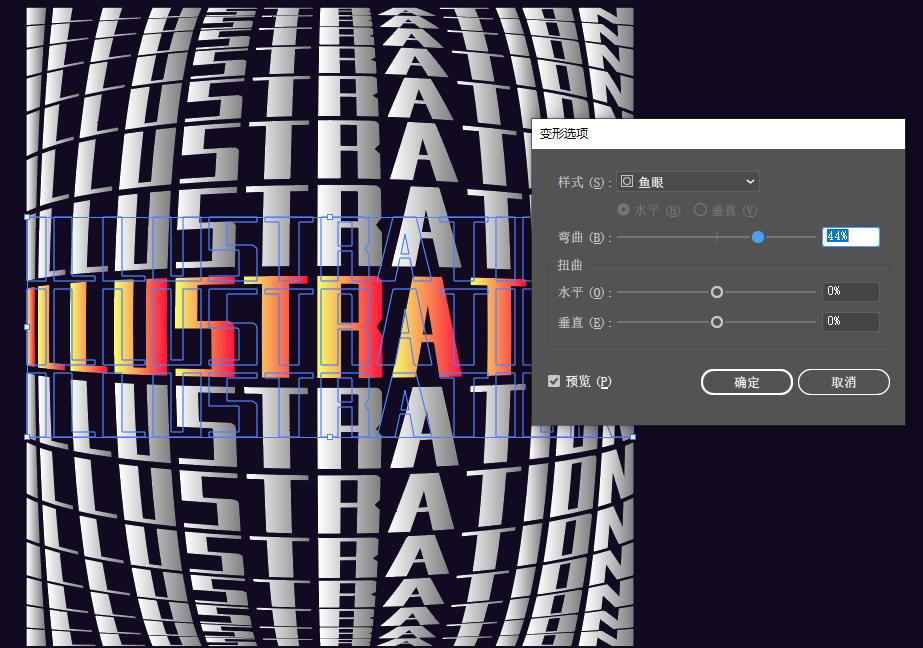Confirm with the 确定 button

coord(746,382)
